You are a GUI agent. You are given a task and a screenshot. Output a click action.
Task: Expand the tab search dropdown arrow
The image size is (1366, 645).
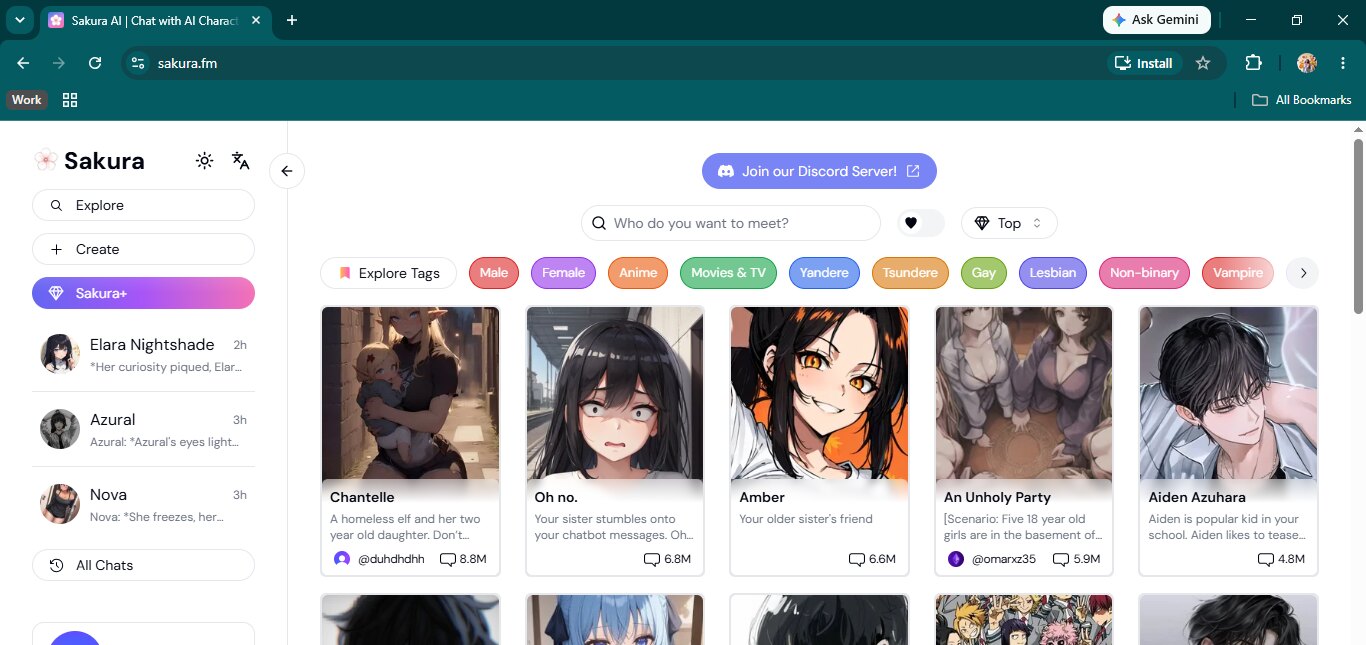click(x=19, y=20)
